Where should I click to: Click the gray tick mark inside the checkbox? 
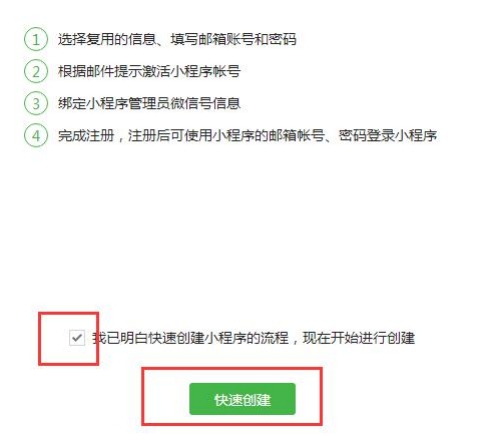point(77,338)
